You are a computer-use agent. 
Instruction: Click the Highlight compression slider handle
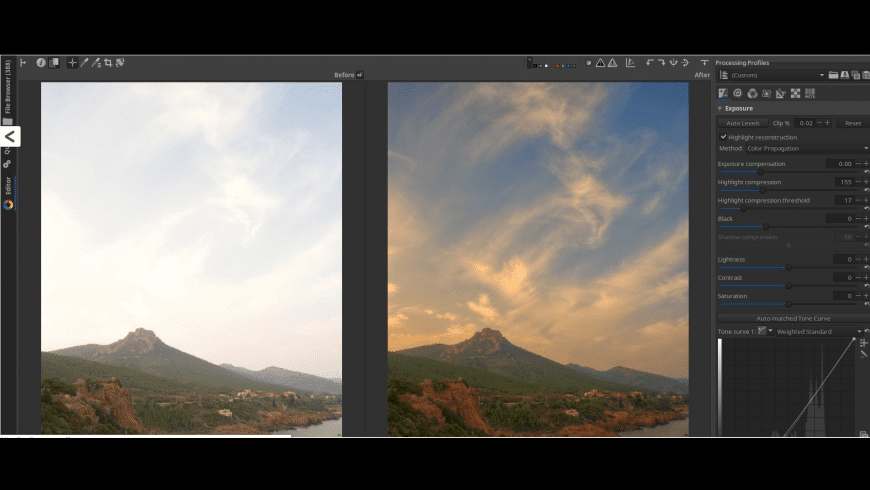[763, 190]
